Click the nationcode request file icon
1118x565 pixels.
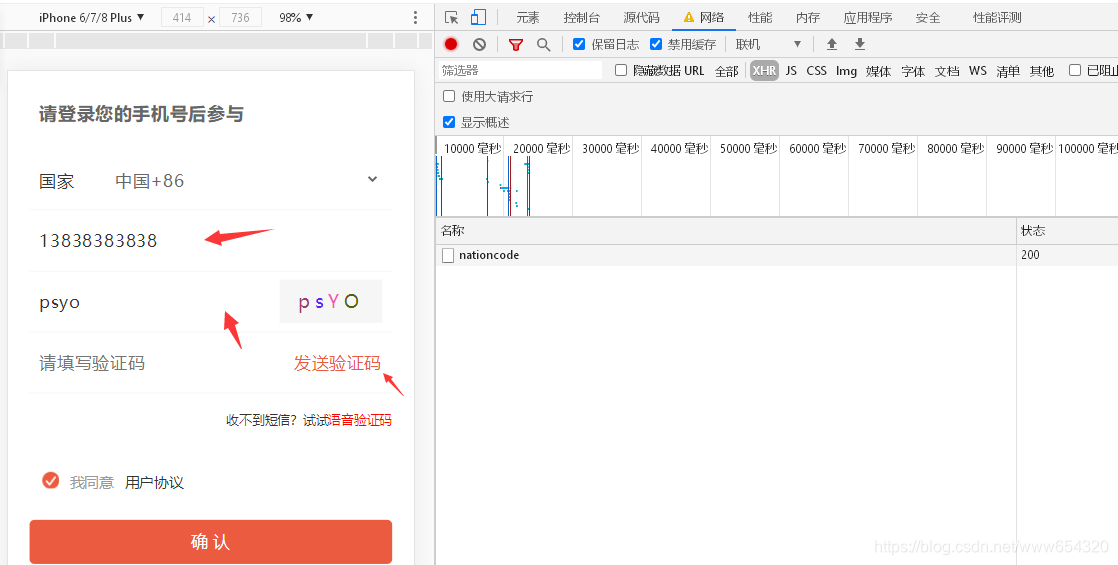pos(448,255)
